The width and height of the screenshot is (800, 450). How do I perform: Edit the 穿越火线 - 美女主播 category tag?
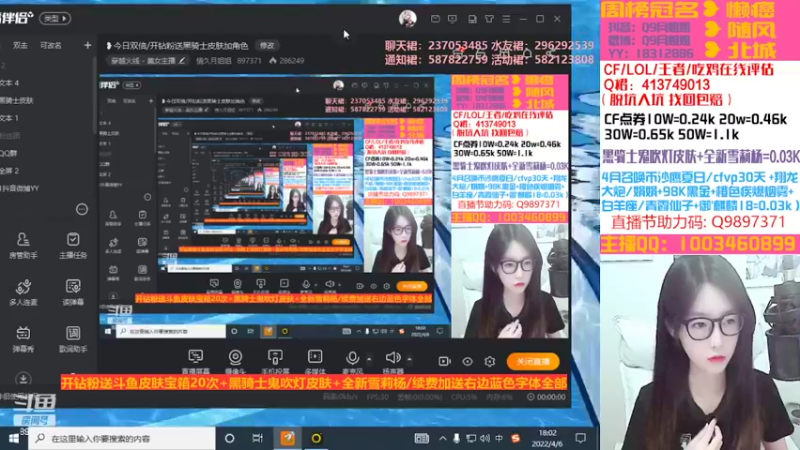(x=146, y=61)
